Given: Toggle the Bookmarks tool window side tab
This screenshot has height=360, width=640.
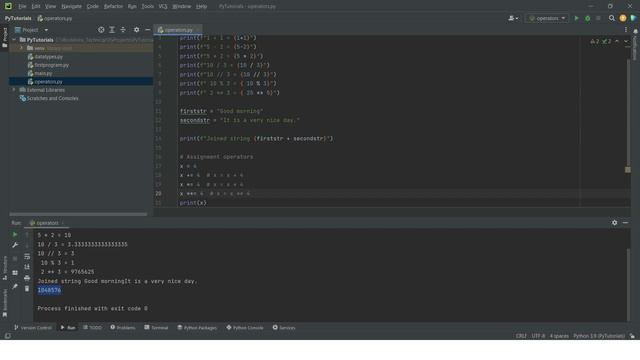Looking at the screenshot, I should coord(4,303).
